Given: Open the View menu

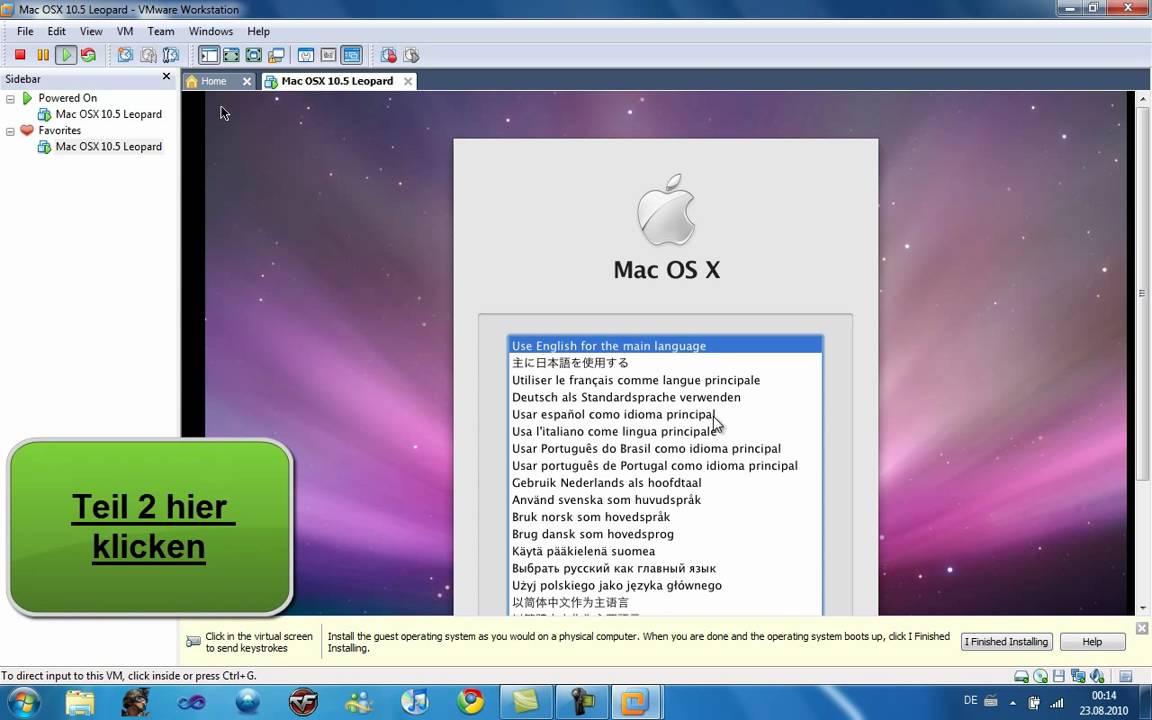Looking at the screenshot, I should point(91,32).
